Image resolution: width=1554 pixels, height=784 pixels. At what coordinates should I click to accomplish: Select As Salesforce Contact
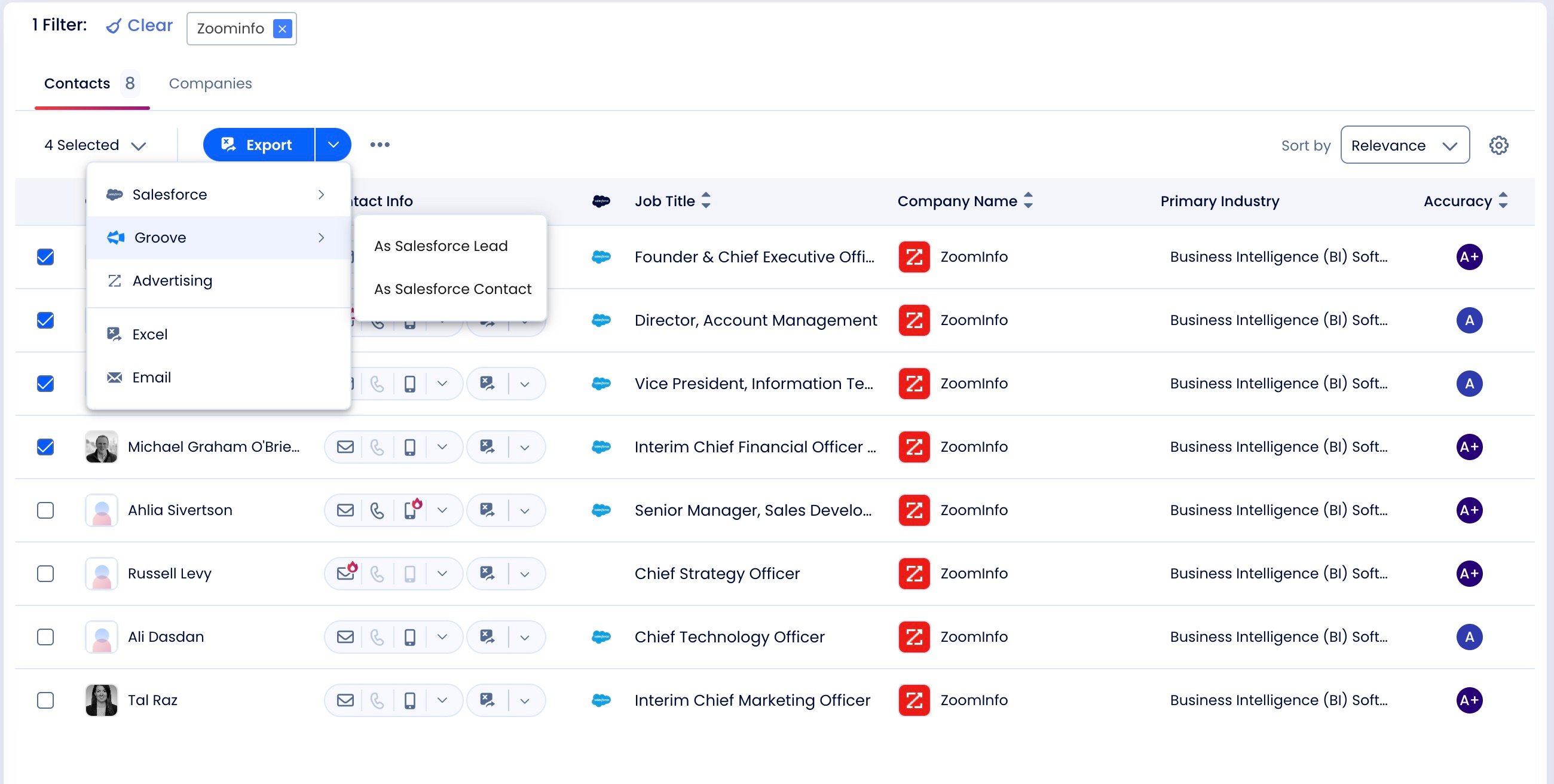click(x=450, y=289)
